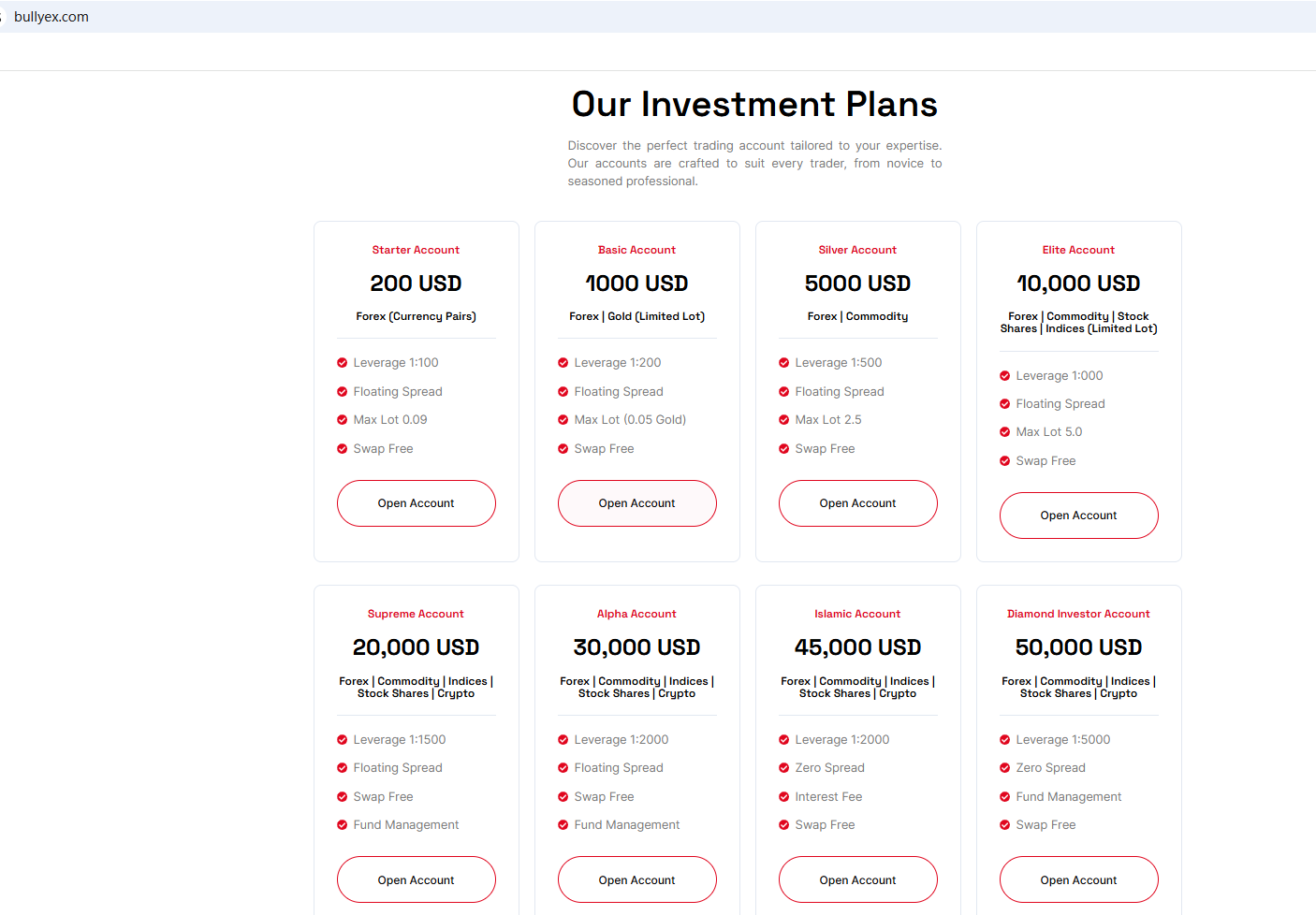Image resolution: width=1316 pixels, height=915 pixels.
Task: Click the Our Investment Plans heading
Action: [x=754, y=104]
